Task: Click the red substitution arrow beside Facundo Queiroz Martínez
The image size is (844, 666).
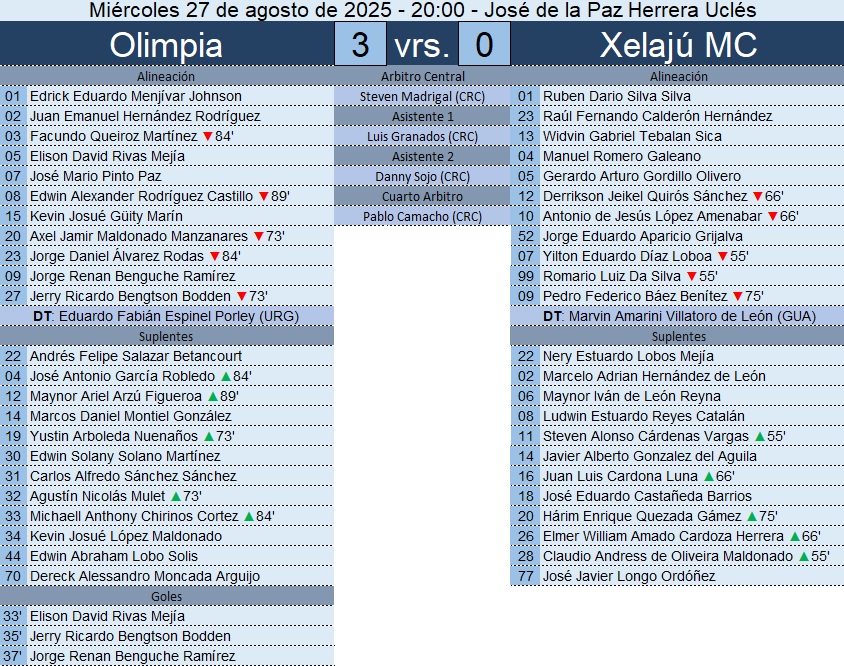Action: 207,136
